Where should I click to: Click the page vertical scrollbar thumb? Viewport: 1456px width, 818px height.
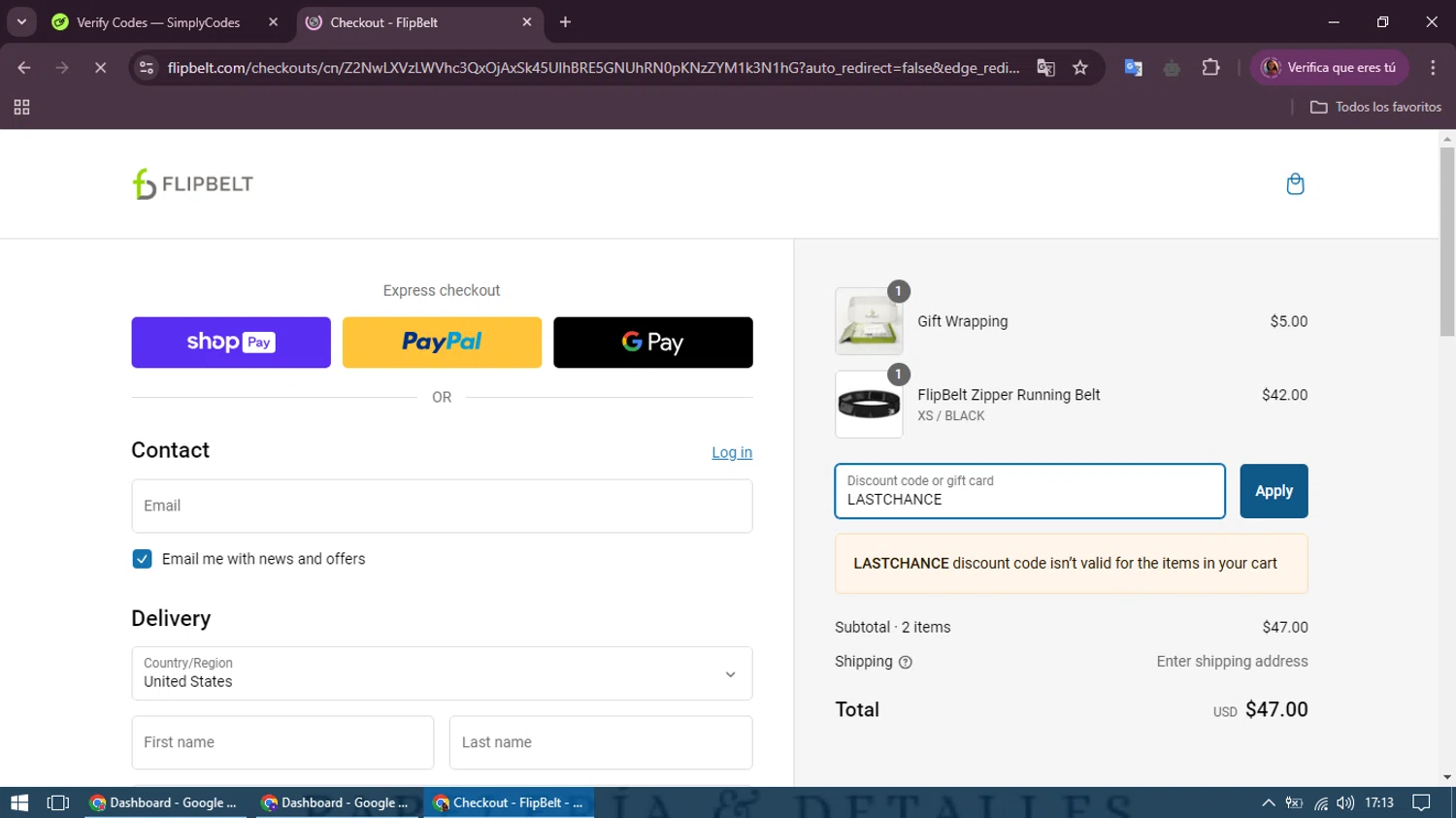(1447, 243)
